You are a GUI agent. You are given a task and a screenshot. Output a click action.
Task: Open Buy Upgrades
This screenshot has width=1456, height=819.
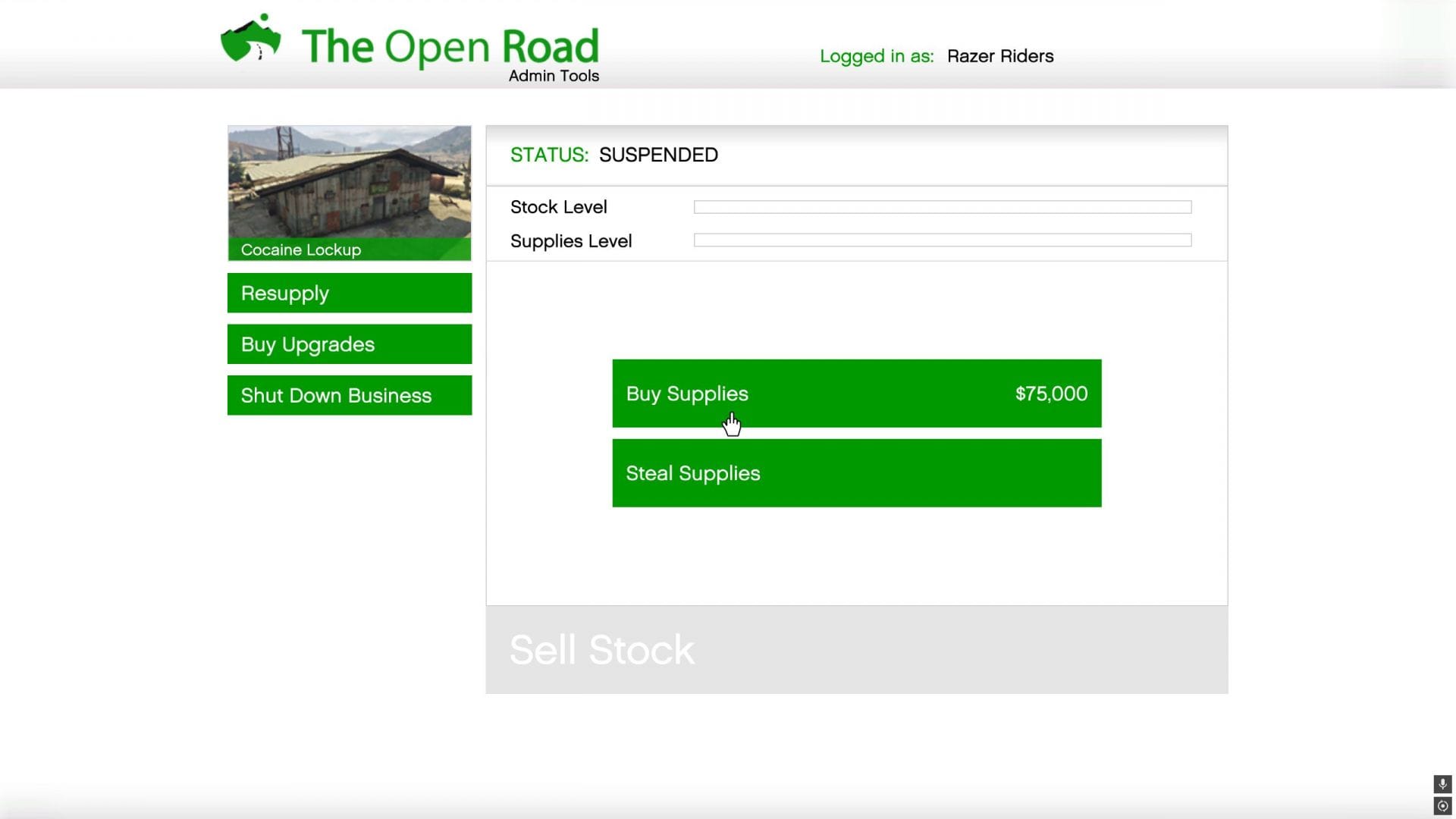pyautogui.click(x=349, y=344)
